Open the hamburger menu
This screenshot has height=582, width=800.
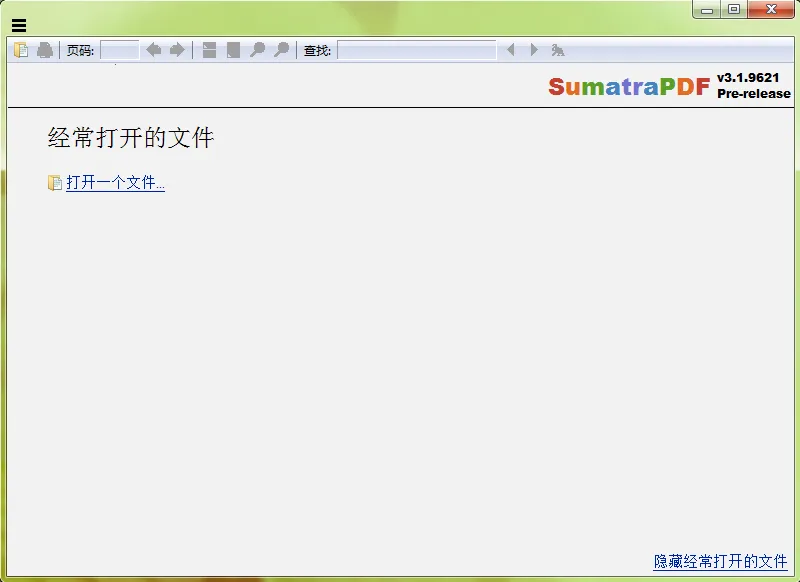pyautogui.click(x=18, y=25)
